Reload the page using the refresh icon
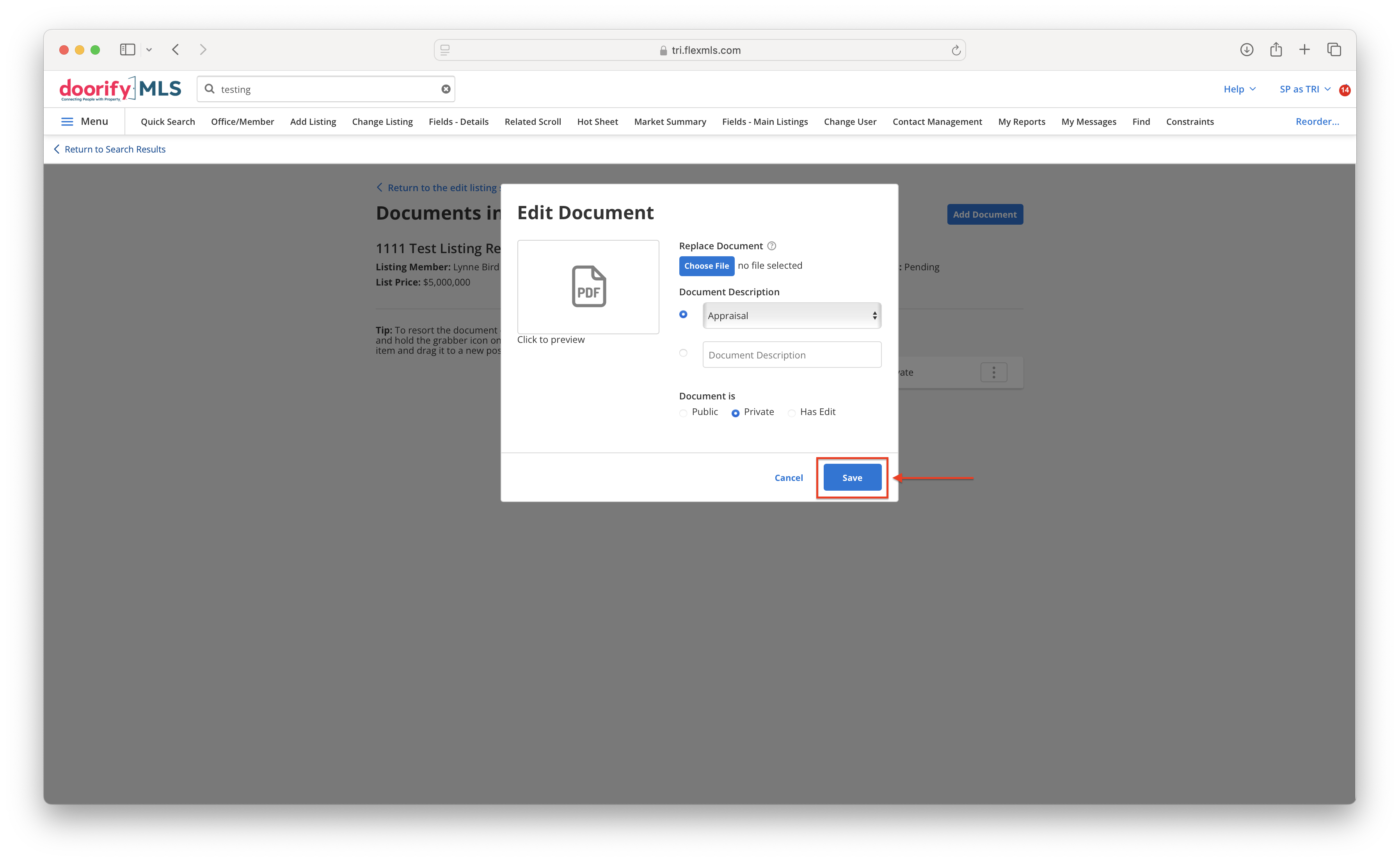This screenshot has height=862, width=1400. pyautogui.click(x=956, y=50)
